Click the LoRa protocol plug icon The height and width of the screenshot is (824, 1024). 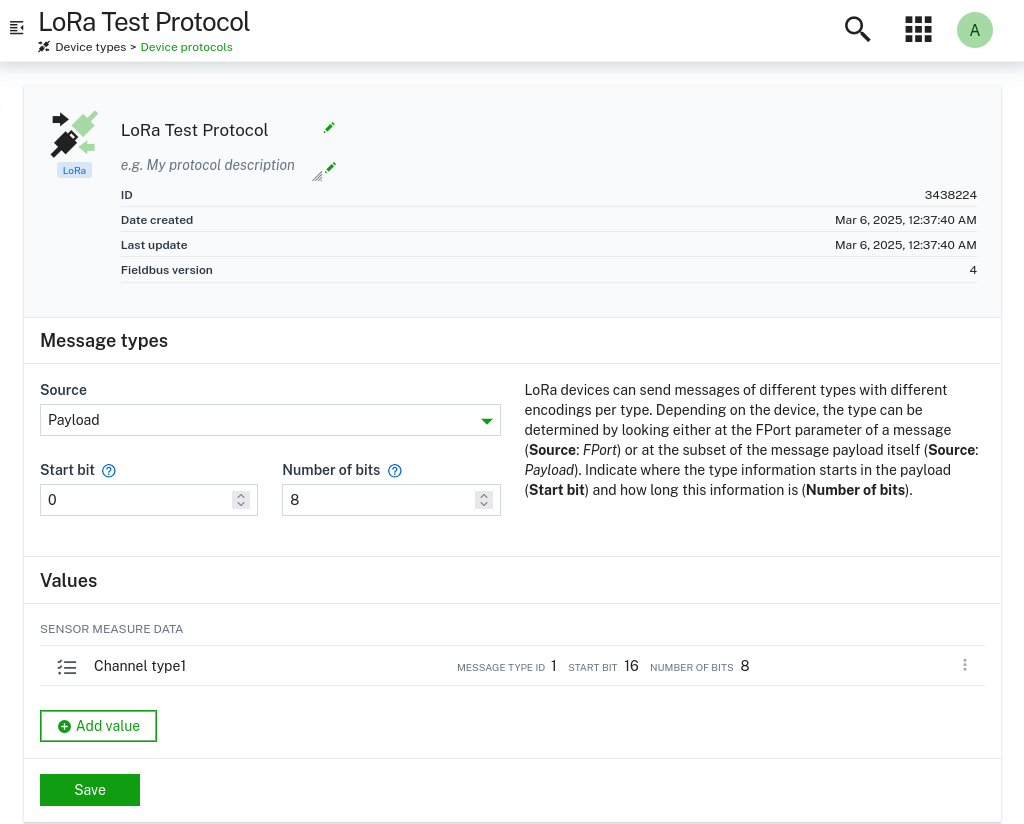pyautogui.click(x=73, y=135)
